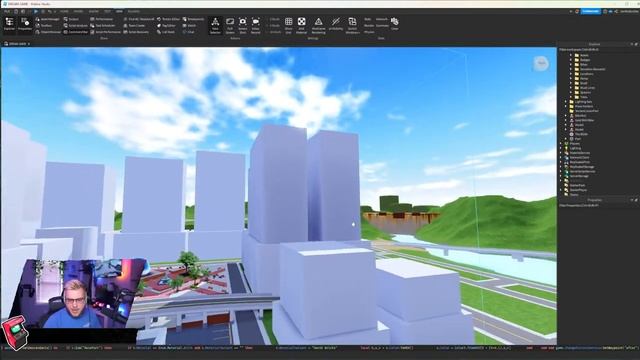Toggle the Stats overlay
Image resolution: width=640 pixels, height=360 pixels.
[368, 19]
